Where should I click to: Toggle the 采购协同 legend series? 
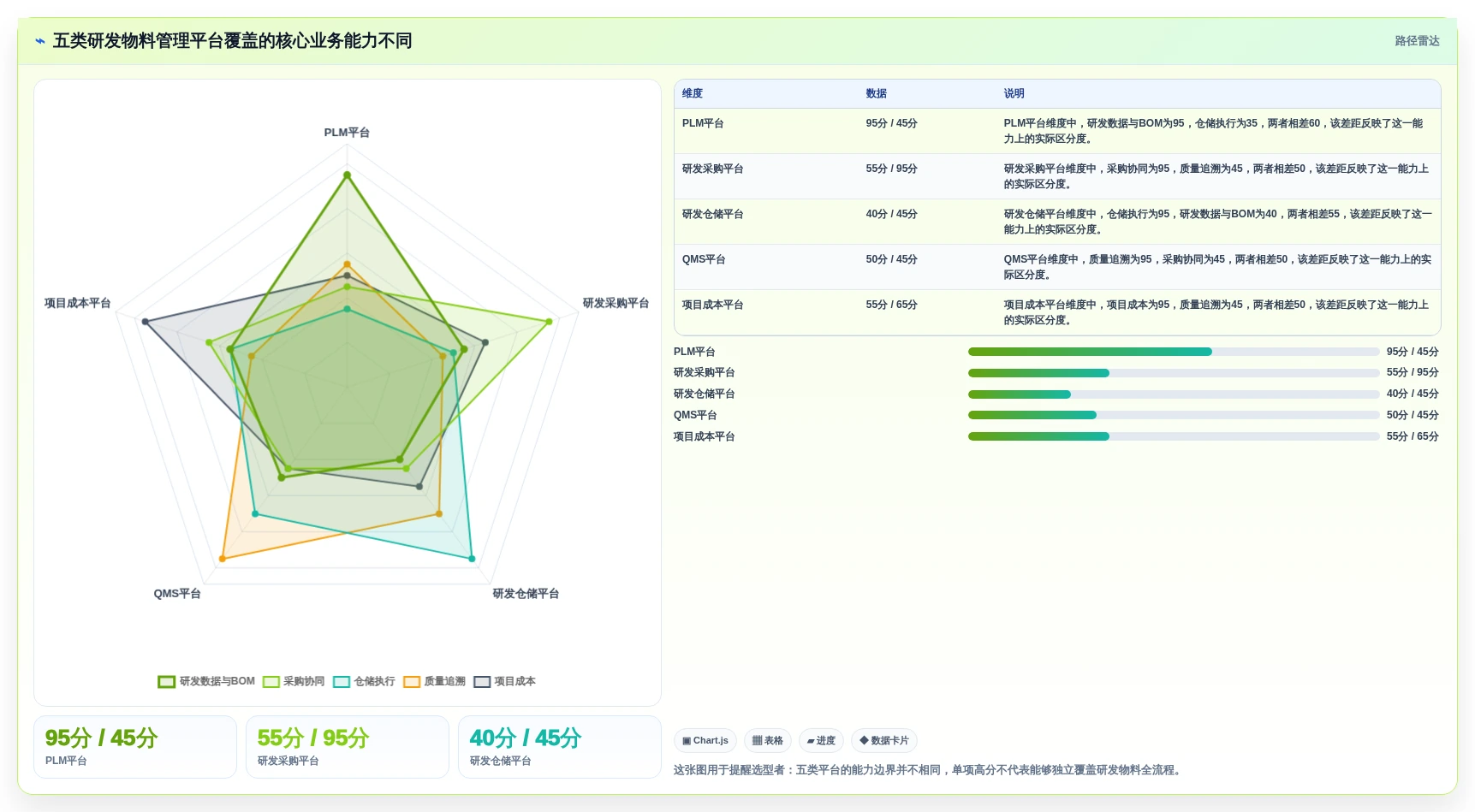coord(294,681)
